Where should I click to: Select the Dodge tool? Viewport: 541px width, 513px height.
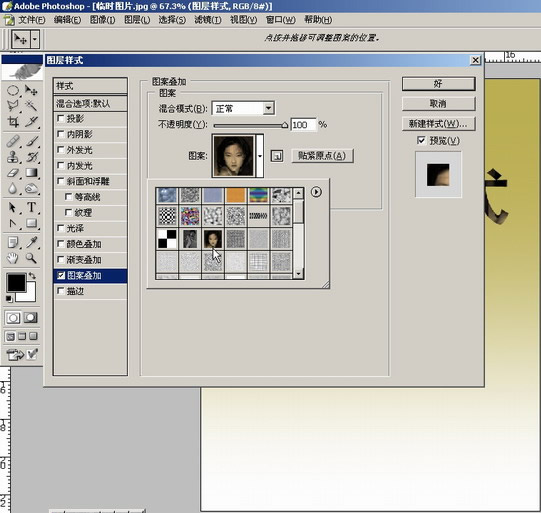coord(31,188)
